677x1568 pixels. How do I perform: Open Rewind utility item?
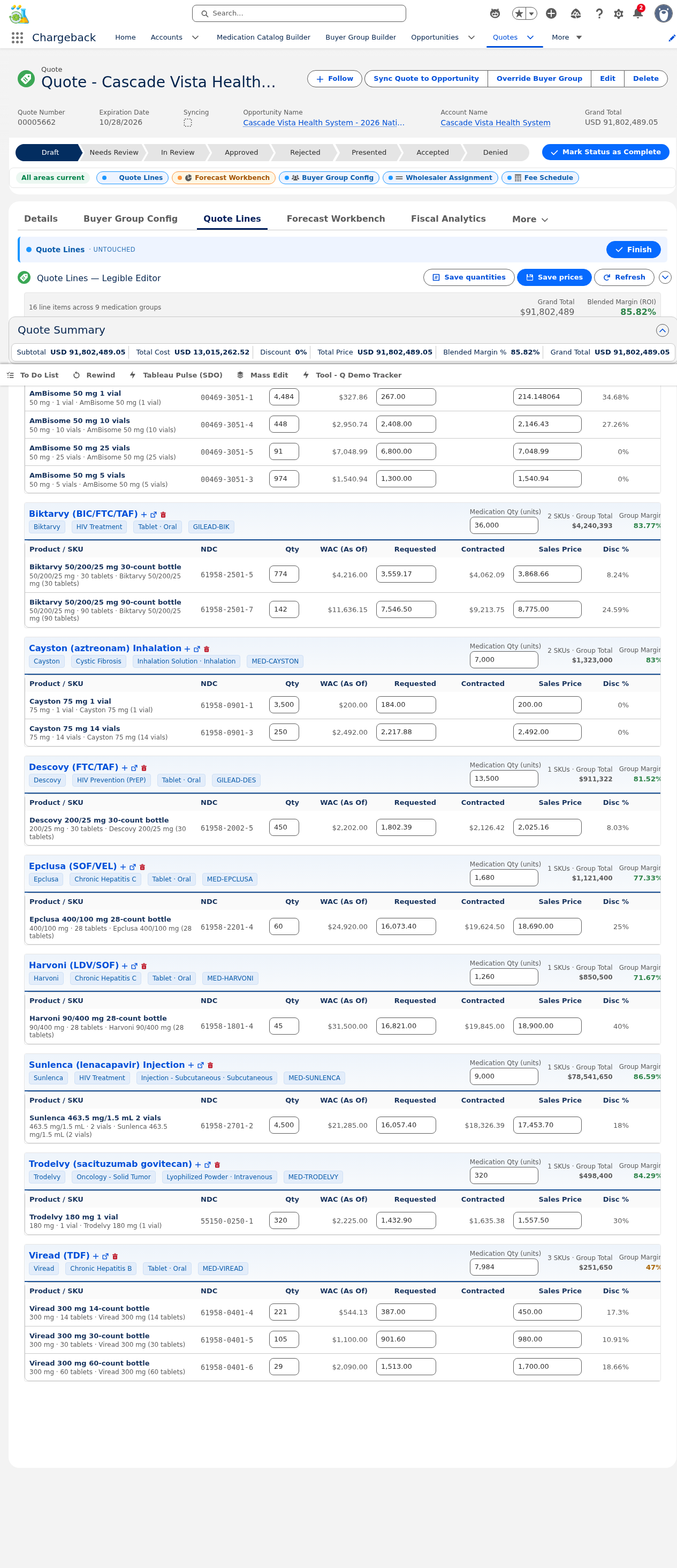coord(94,375)
